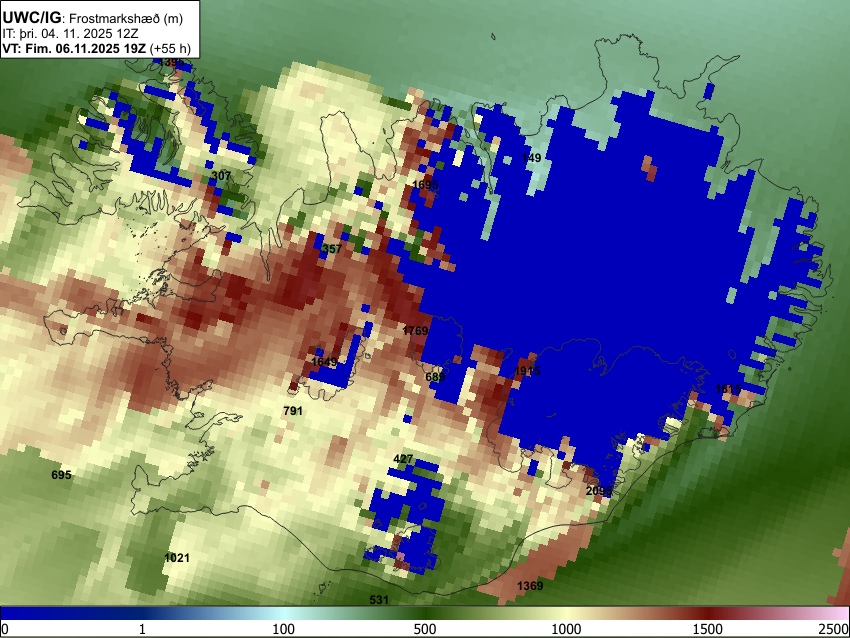Click the map value label 149
This screenshot has width=850, height=638.
click(531, 158)
